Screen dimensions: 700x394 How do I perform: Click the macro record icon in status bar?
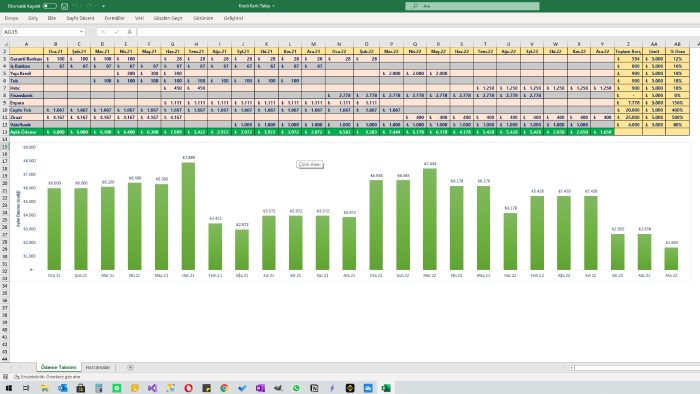click(5, 377)
